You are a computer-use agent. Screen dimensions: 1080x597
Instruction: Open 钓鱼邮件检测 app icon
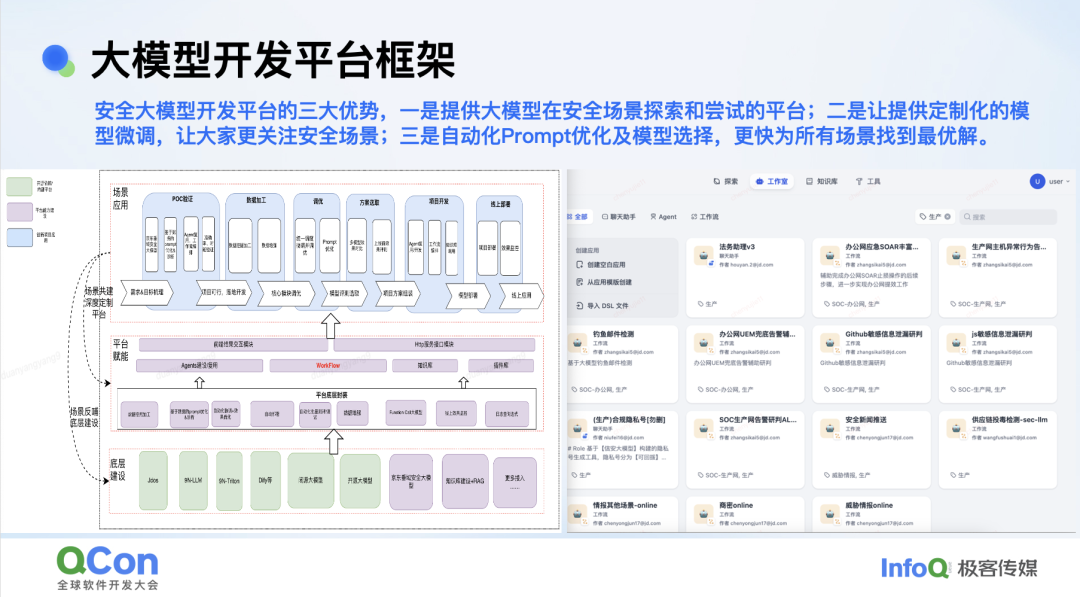tap(577, 342)
